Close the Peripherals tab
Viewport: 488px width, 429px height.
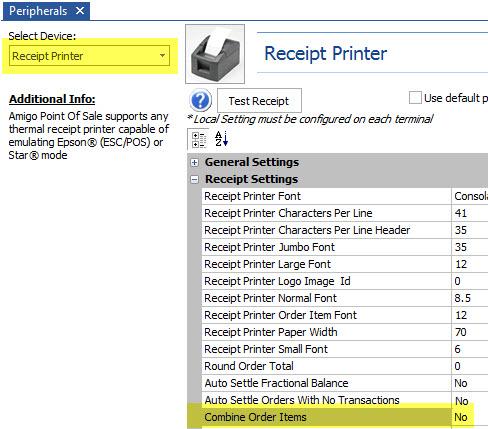80,11
